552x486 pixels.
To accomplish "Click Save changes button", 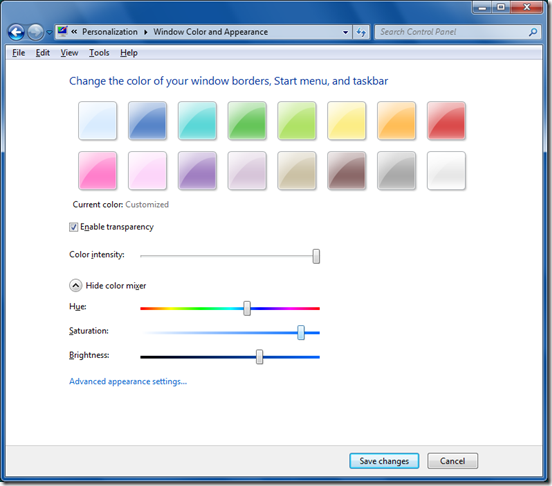I will coord(384,461).
